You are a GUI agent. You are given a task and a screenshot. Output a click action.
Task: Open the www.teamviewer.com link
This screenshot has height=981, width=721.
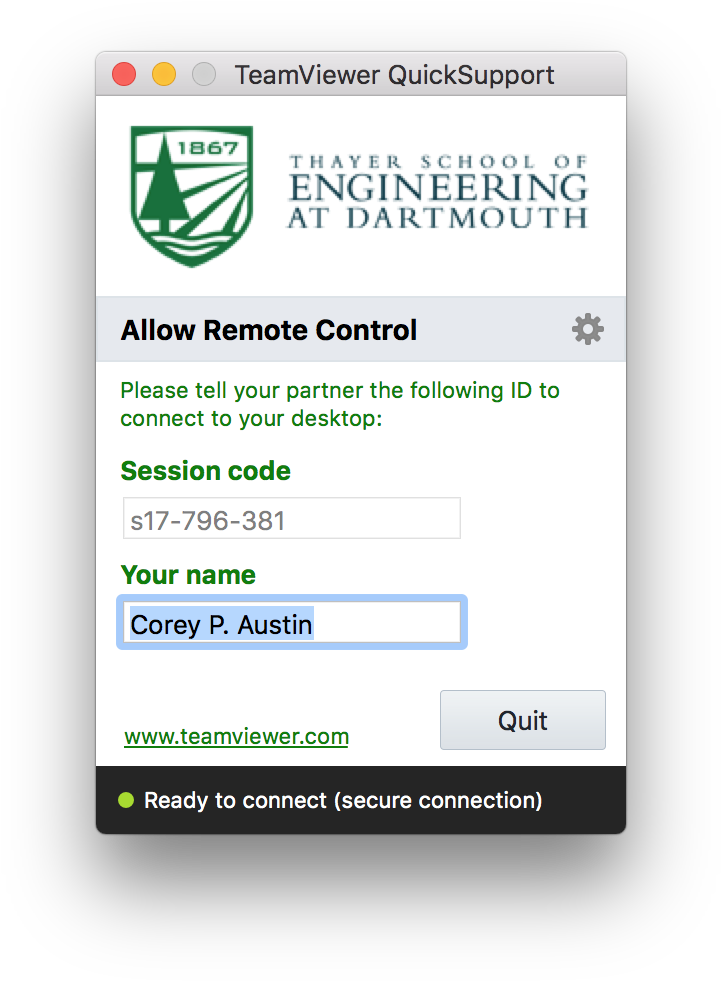tap(237, 736)
